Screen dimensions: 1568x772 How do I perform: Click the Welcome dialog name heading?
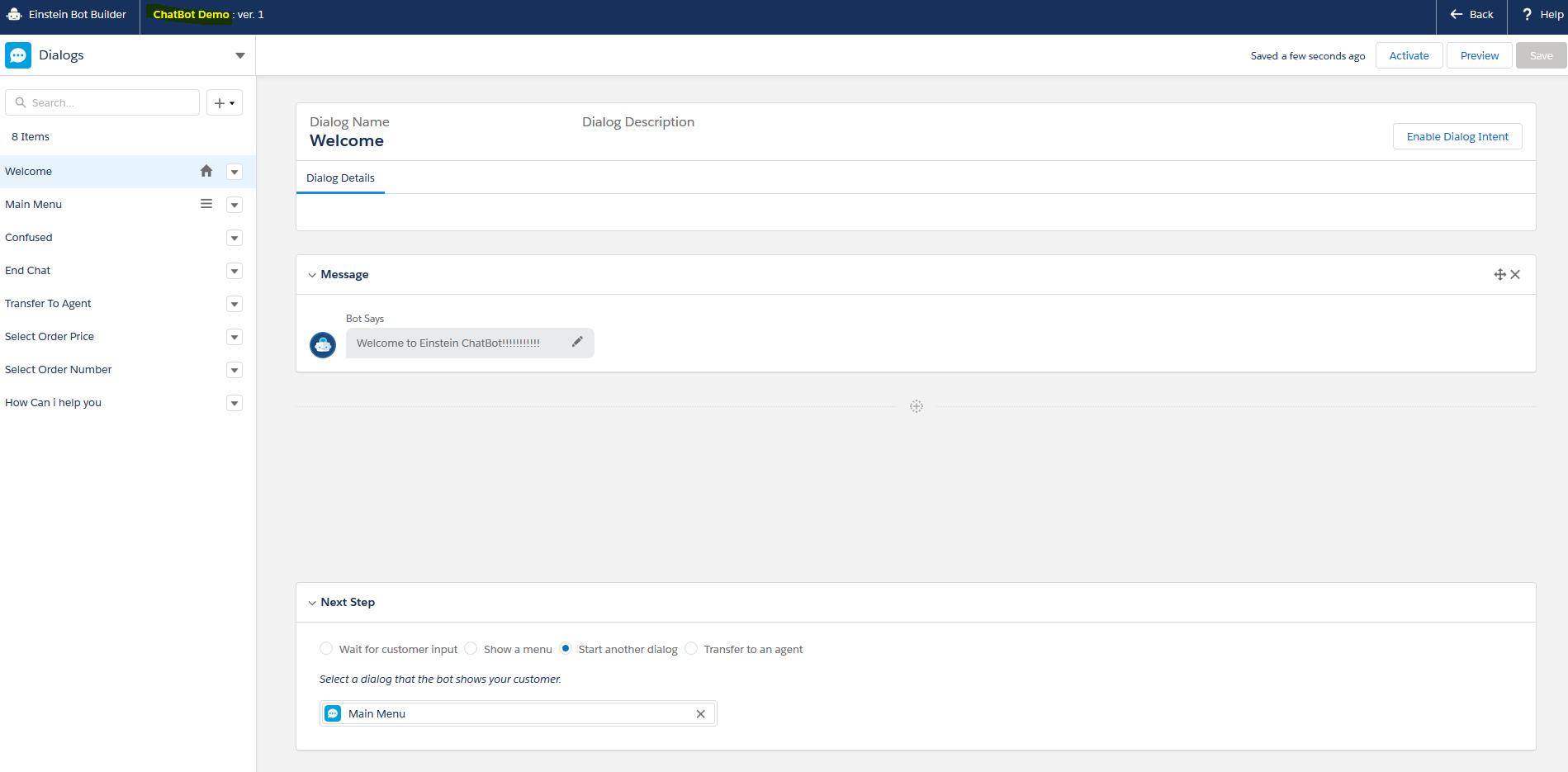[x=347, y=140]
